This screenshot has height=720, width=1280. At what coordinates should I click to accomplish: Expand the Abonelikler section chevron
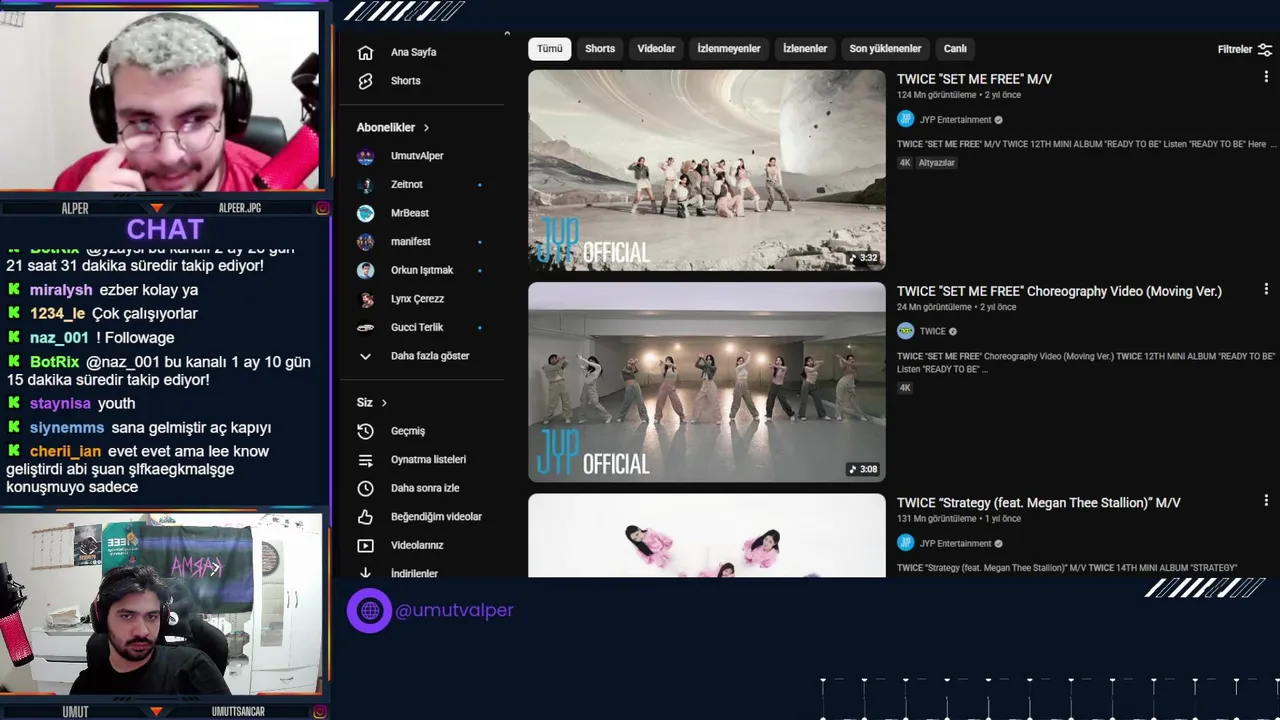(x=426, y=128)
